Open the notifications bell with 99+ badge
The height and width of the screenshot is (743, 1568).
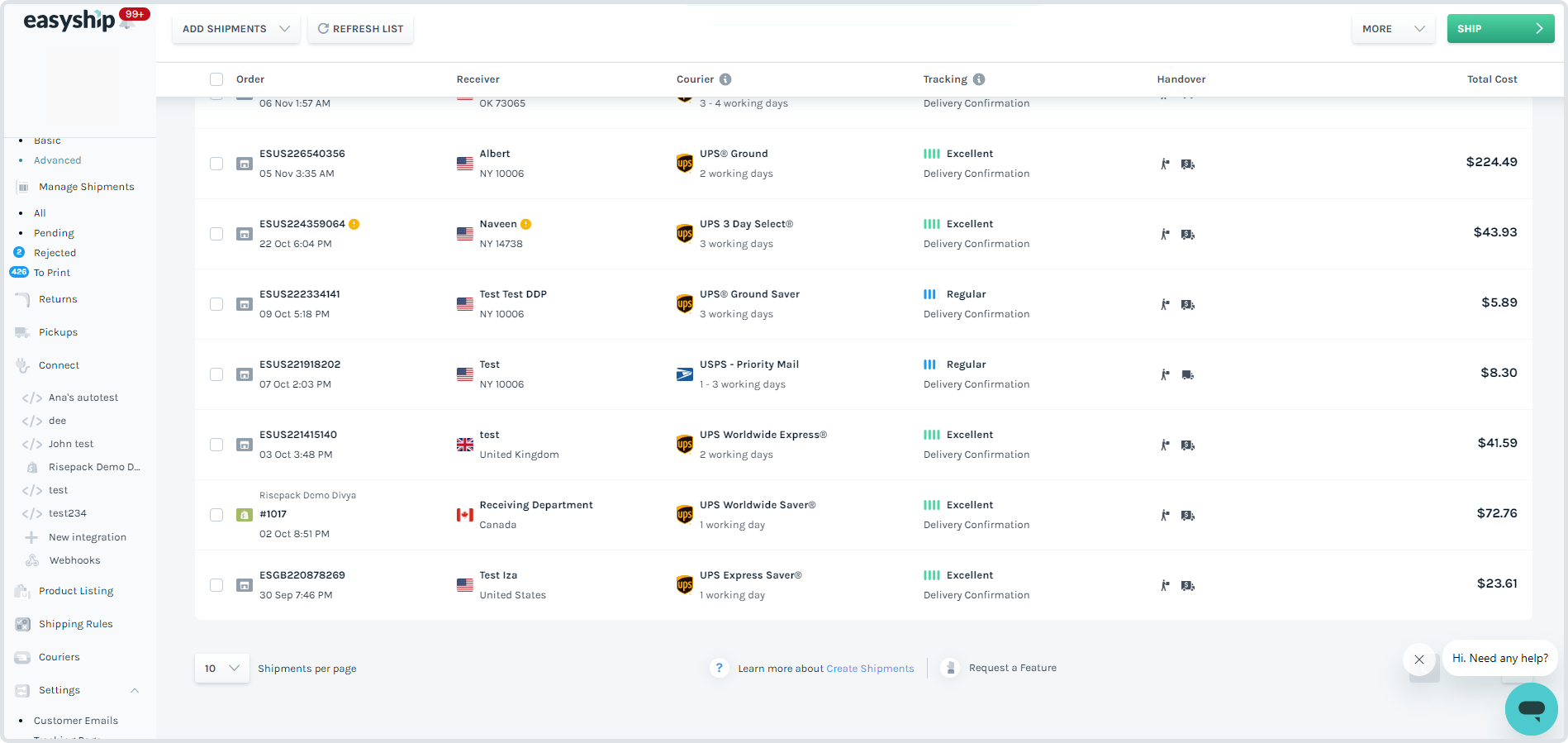(127, 22)
